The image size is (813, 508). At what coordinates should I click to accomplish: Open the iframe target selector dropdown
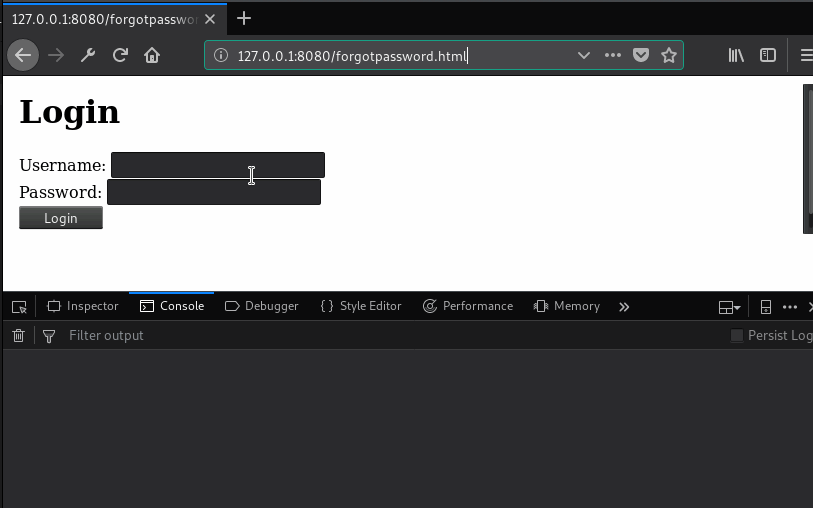pyautogui.click(x=729, y=307)
